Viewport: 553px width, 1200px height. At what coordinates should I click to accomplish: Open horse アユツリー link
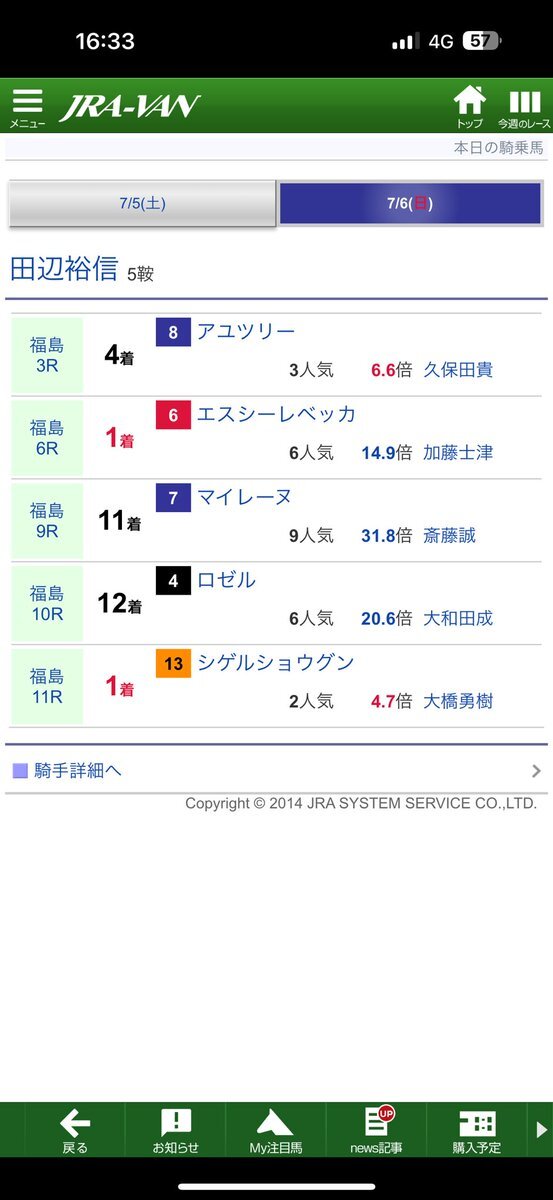246,331
